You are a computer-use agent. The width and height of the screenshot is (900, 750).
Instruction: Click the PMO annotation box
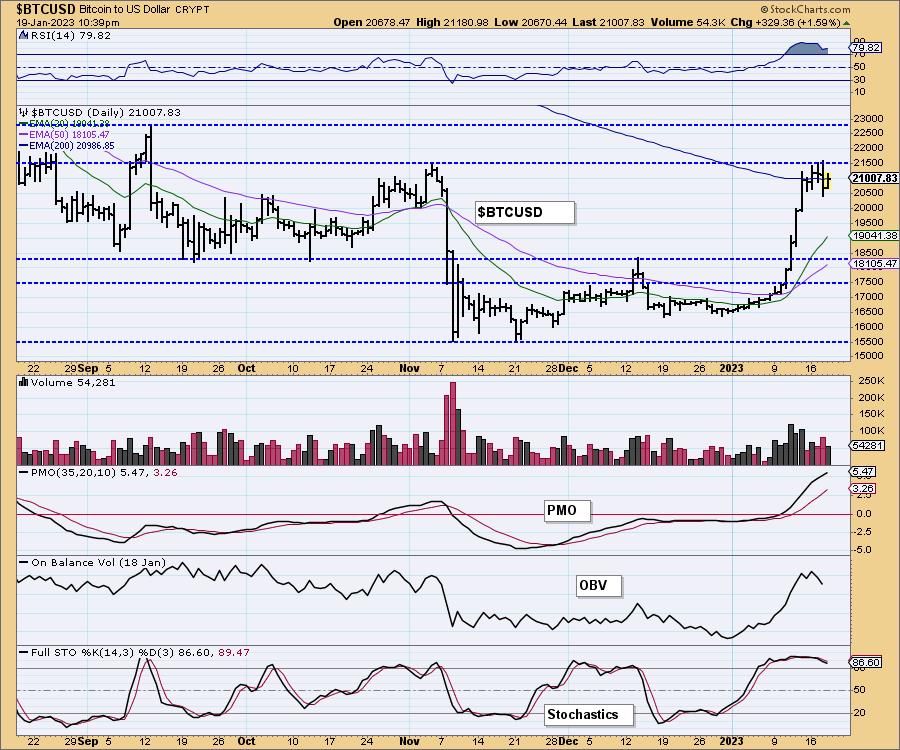pos(567,510)
